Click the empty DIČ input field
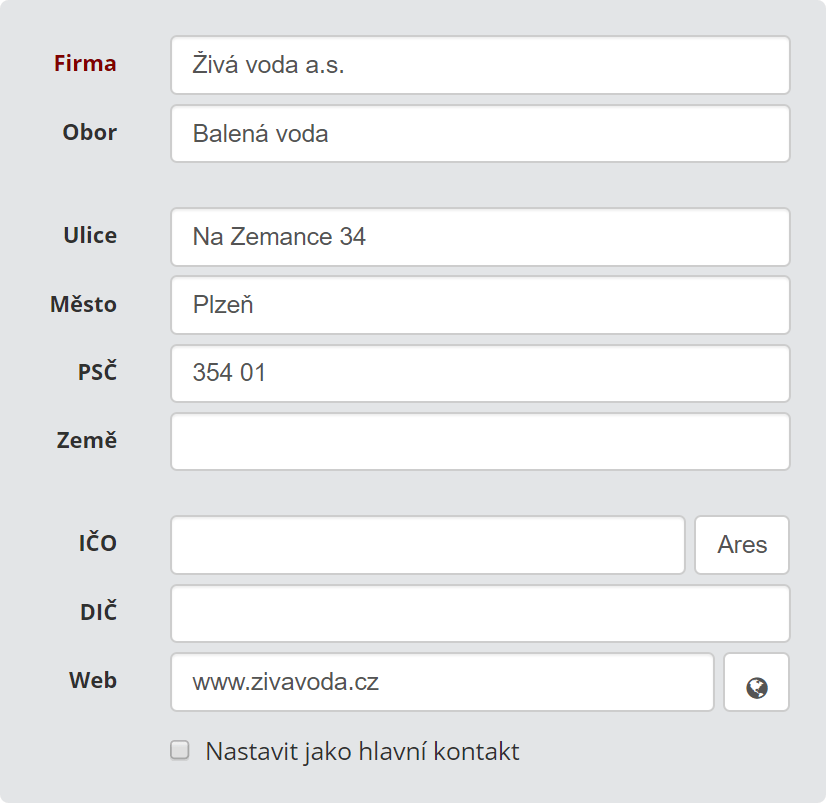Screen dimensions: 826x803 (480, 613)
